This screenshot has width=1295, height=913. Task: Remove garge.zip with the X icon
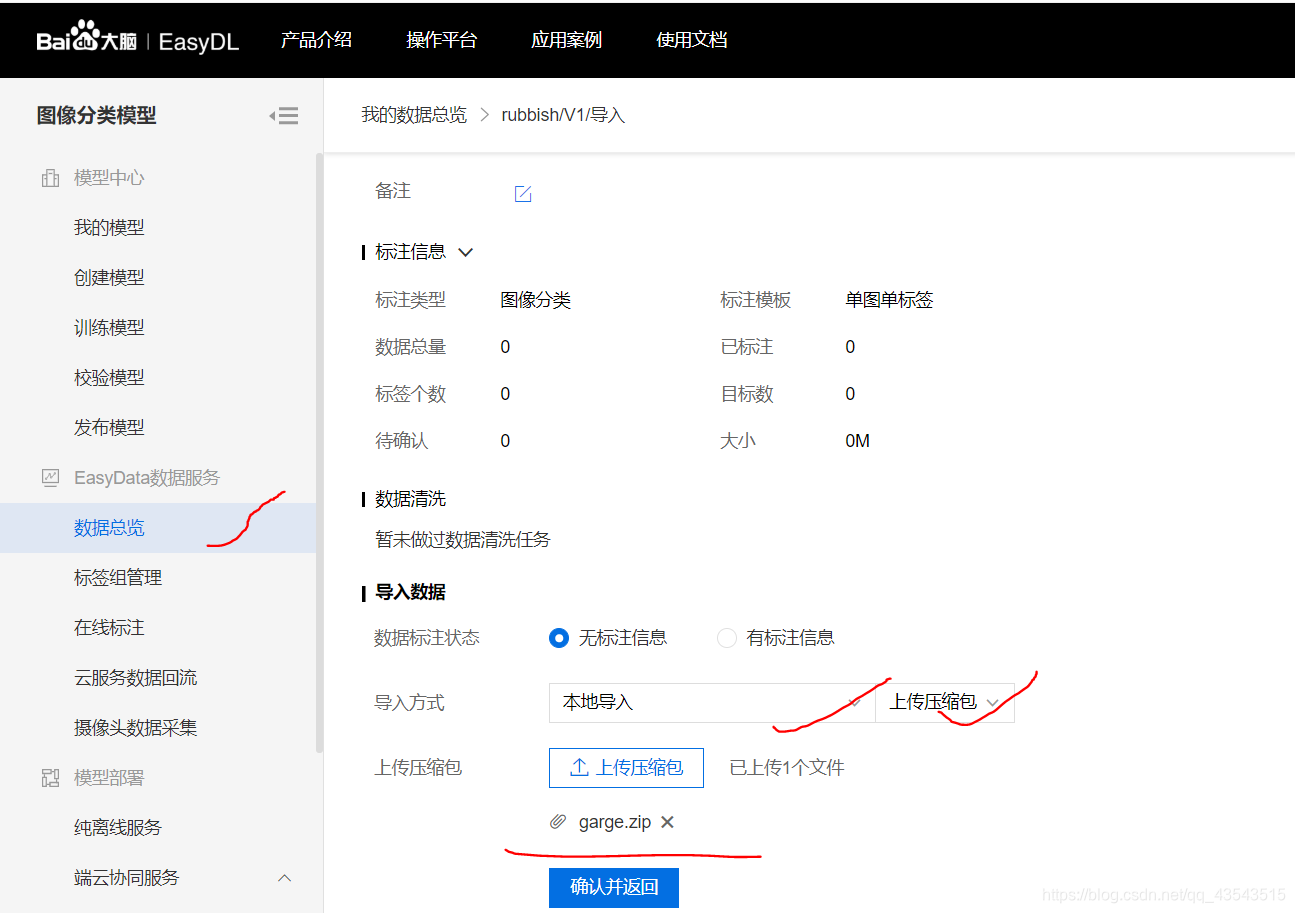click(668, 822)
